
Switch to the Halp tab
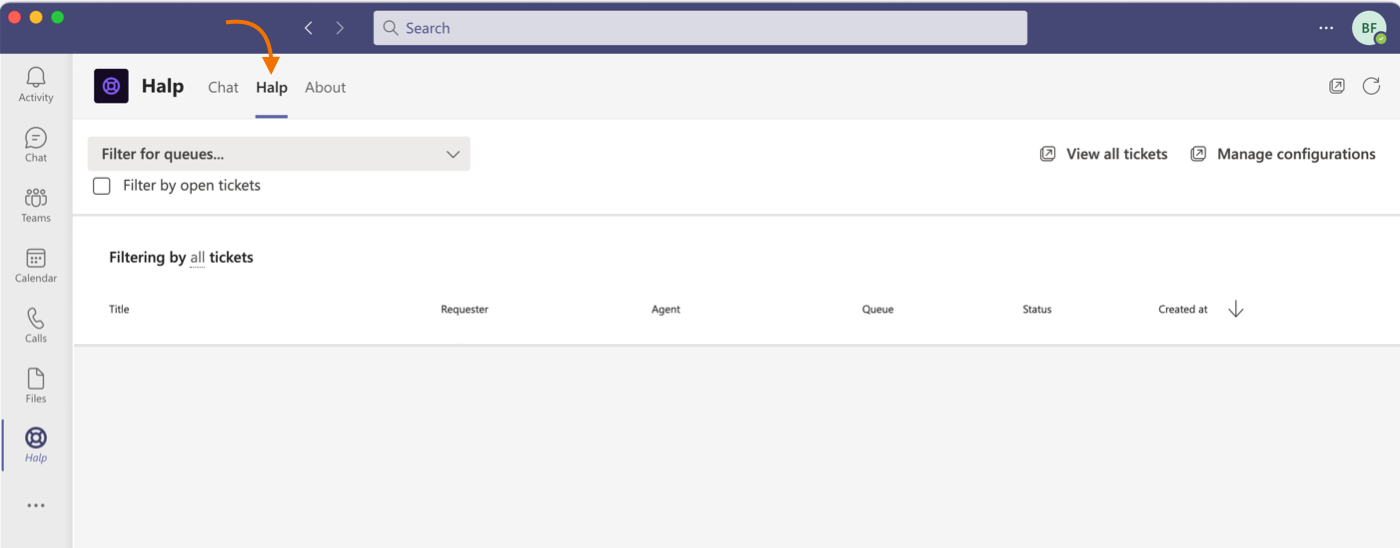tap(271, 87)
